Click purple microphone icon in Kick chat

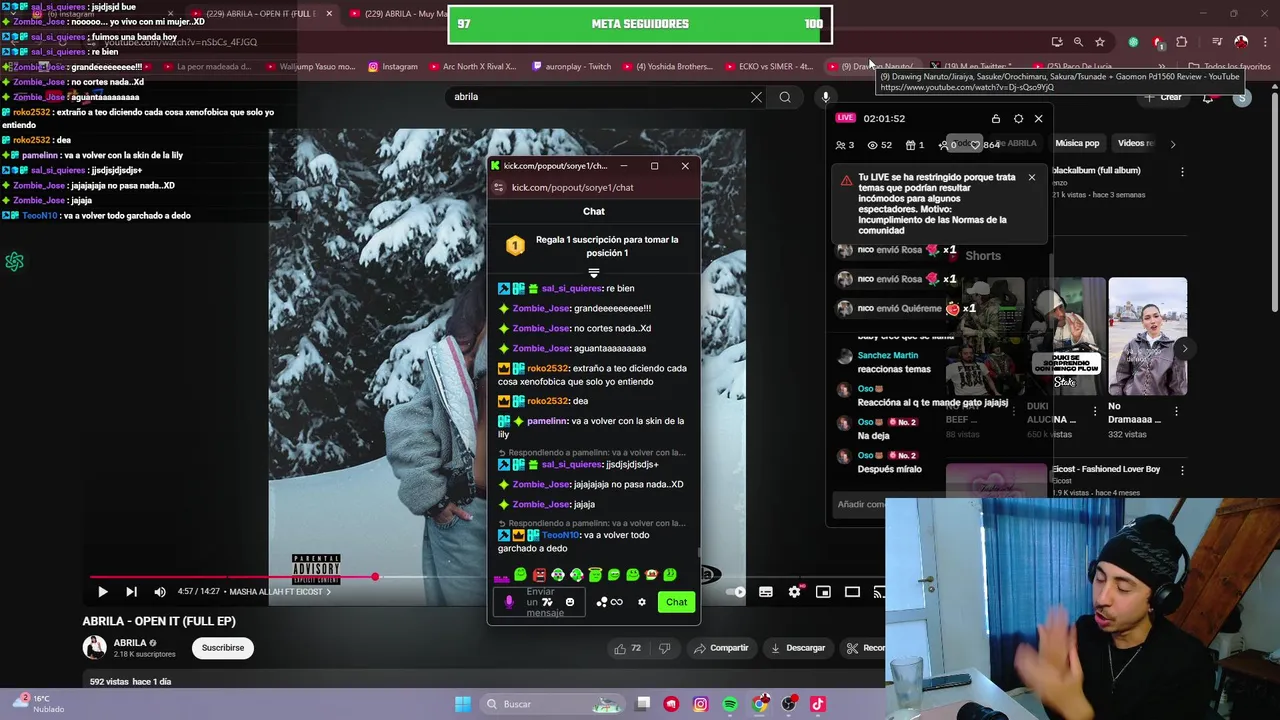pyautogui.click(x=509, y=602)
